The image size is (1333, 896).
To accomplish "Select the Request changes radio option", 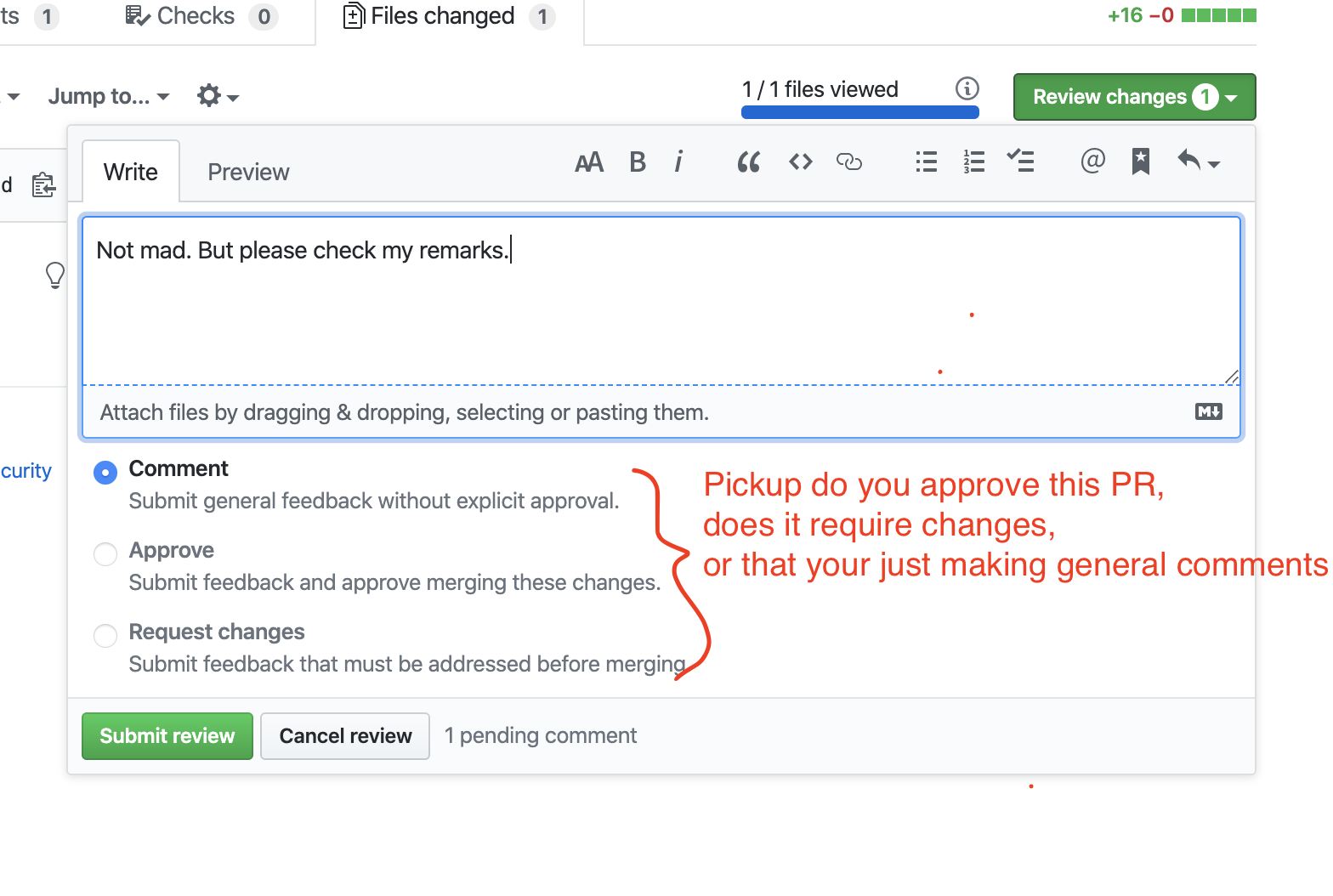I will tap(105, 636).
